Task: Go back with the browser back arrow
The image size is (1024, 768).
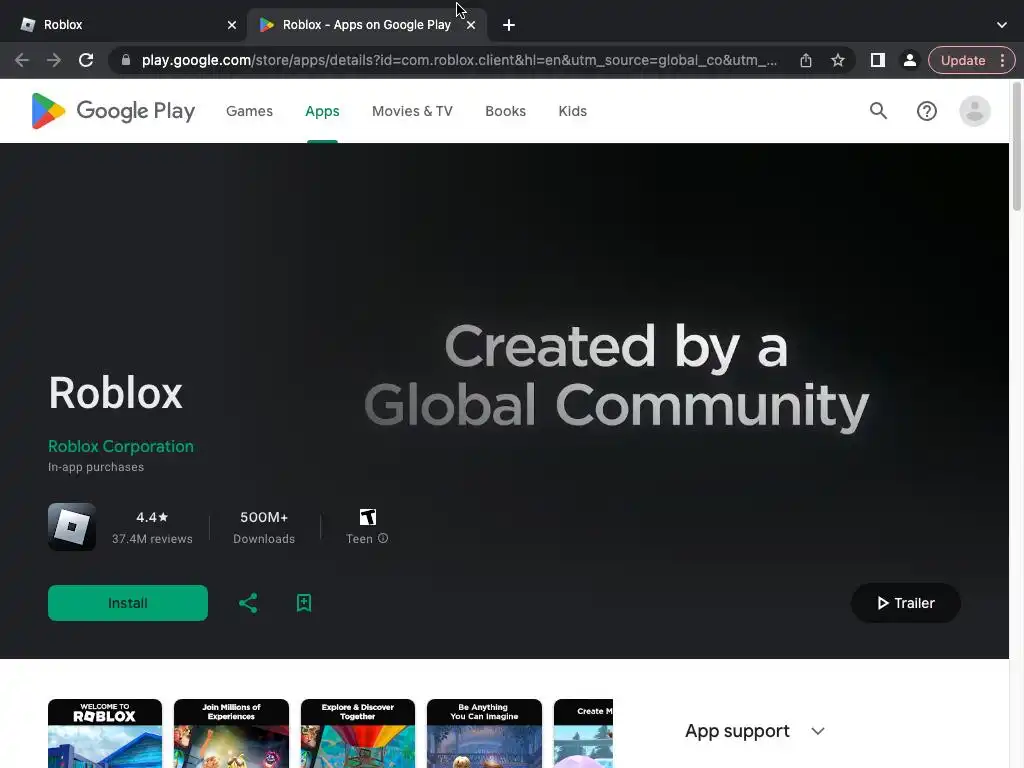Action: click(22, 60)
